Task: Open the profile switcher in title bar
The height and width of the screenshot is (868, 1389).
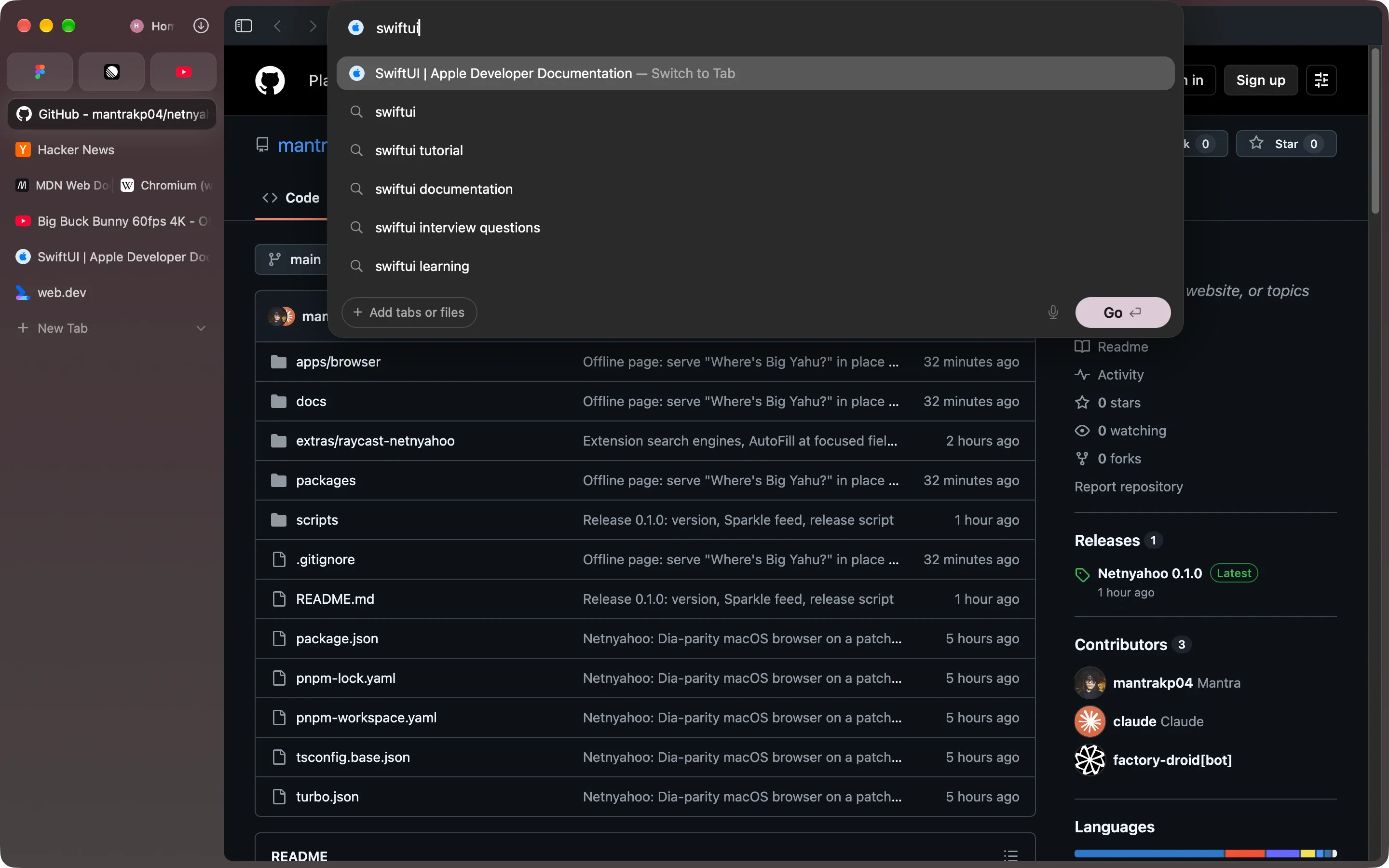Action: tap(151, 26)
